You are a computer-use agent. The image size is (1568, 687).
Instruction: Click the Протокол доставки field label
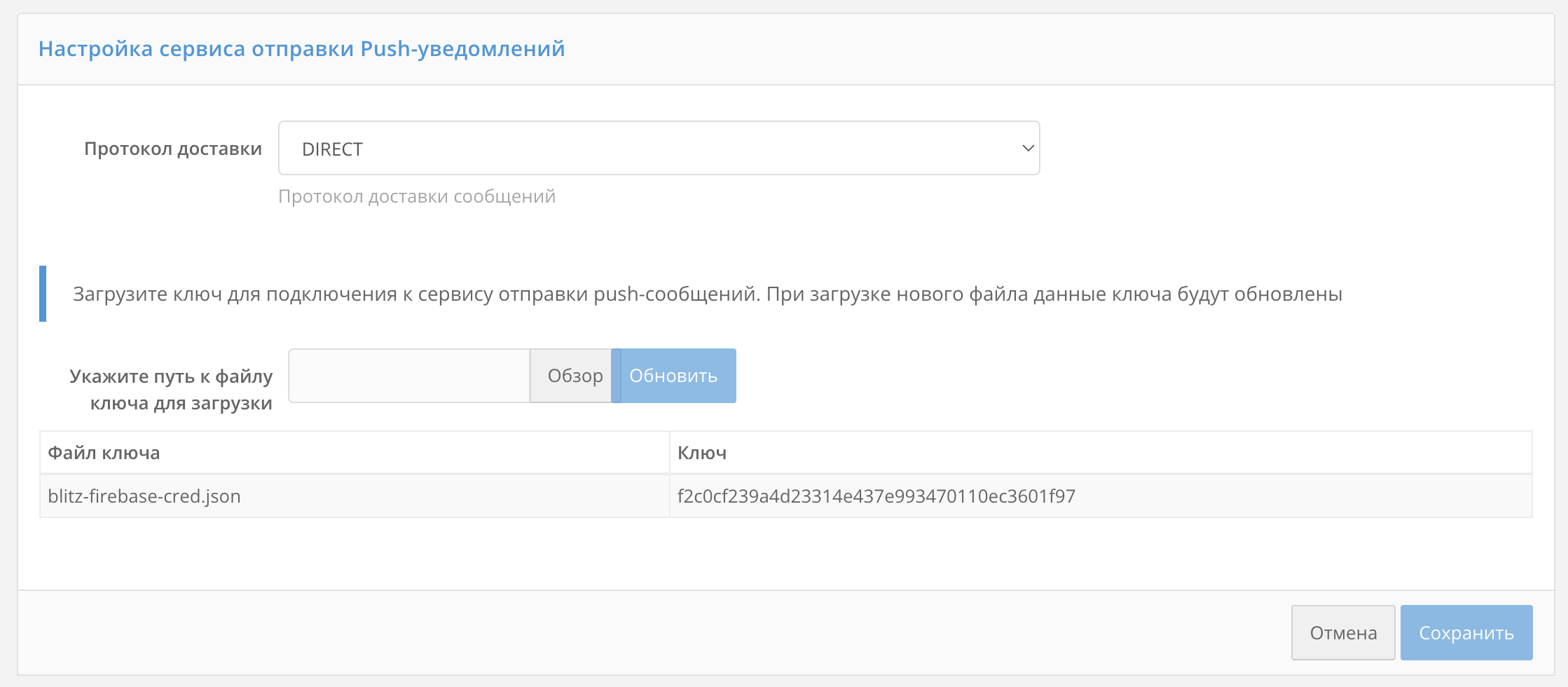(173, 149)
